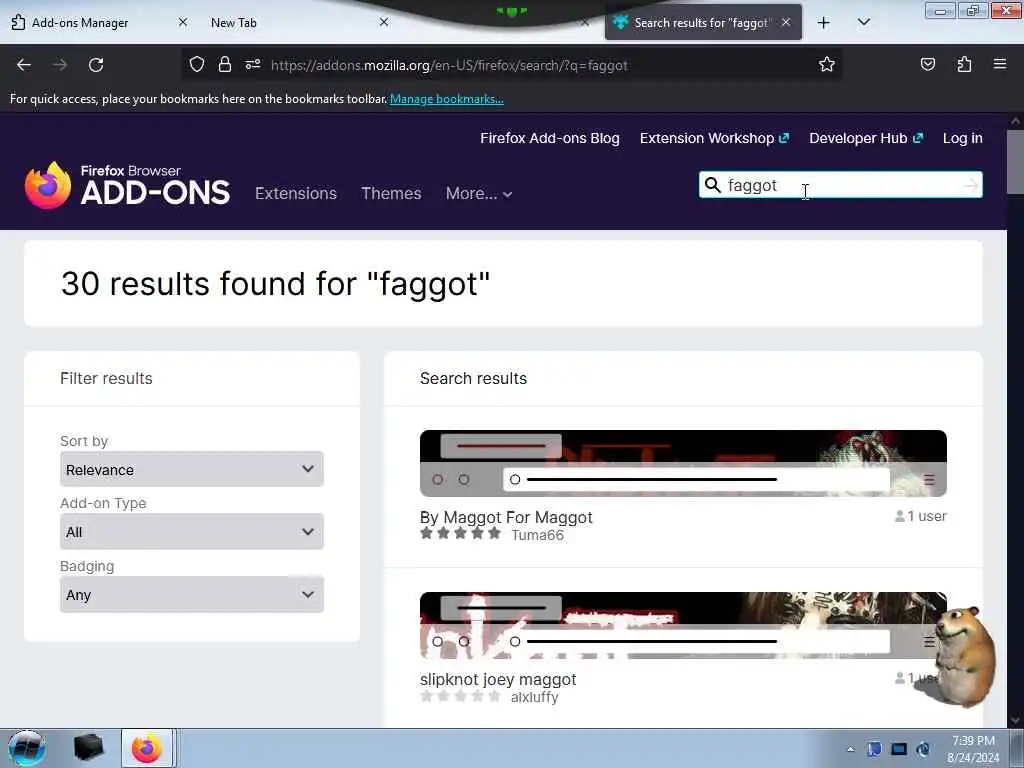Open the Badging dropdown
The width and height of the screenshot is (1024, 768).
coord(191,594)
